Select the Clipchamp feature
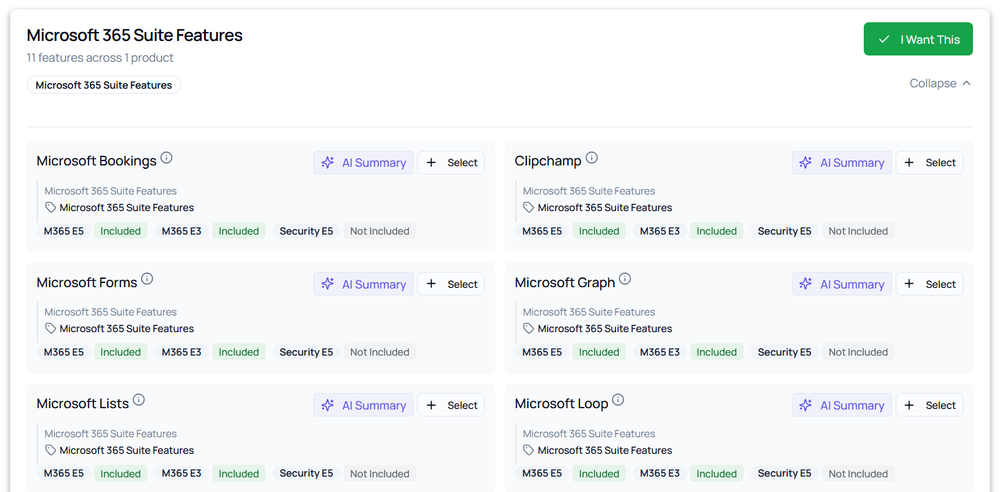This screenshot has height=492, width=1000. tap(929, 163)
